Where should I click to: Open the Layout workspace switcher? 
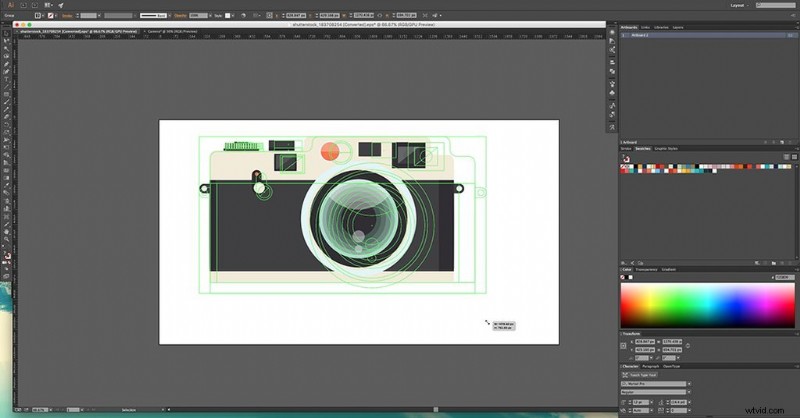739,5
